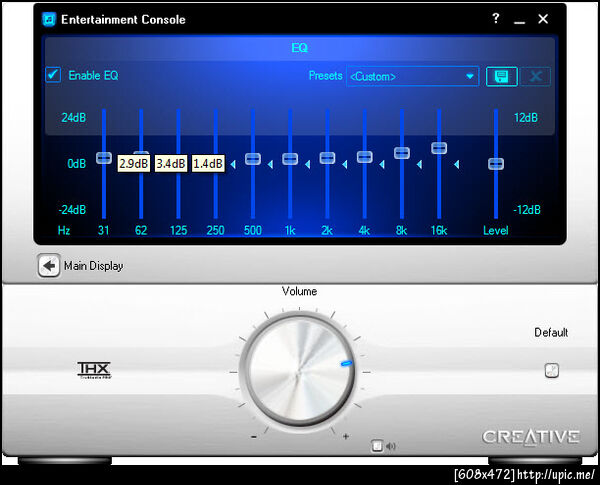Click the 1.4dB tooltip value

click(208, 164)
